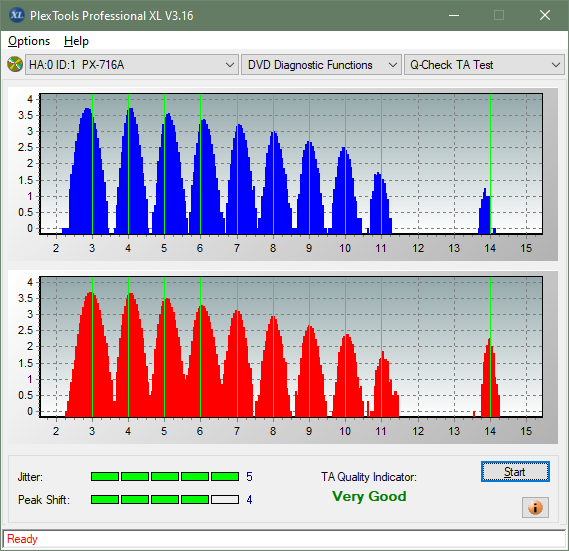Click the Jitter value 5

[249, 477]
